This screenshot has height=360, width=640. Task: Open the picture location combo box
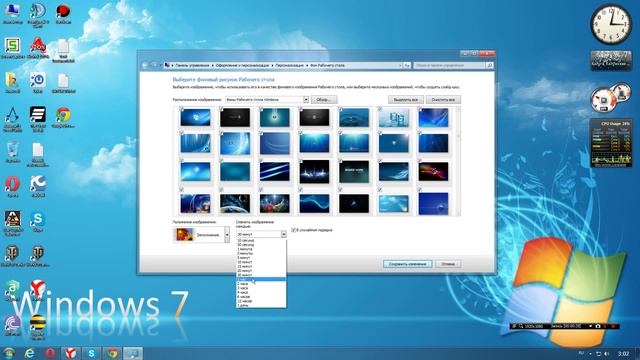pyautogui.click(x=267, y=100)
